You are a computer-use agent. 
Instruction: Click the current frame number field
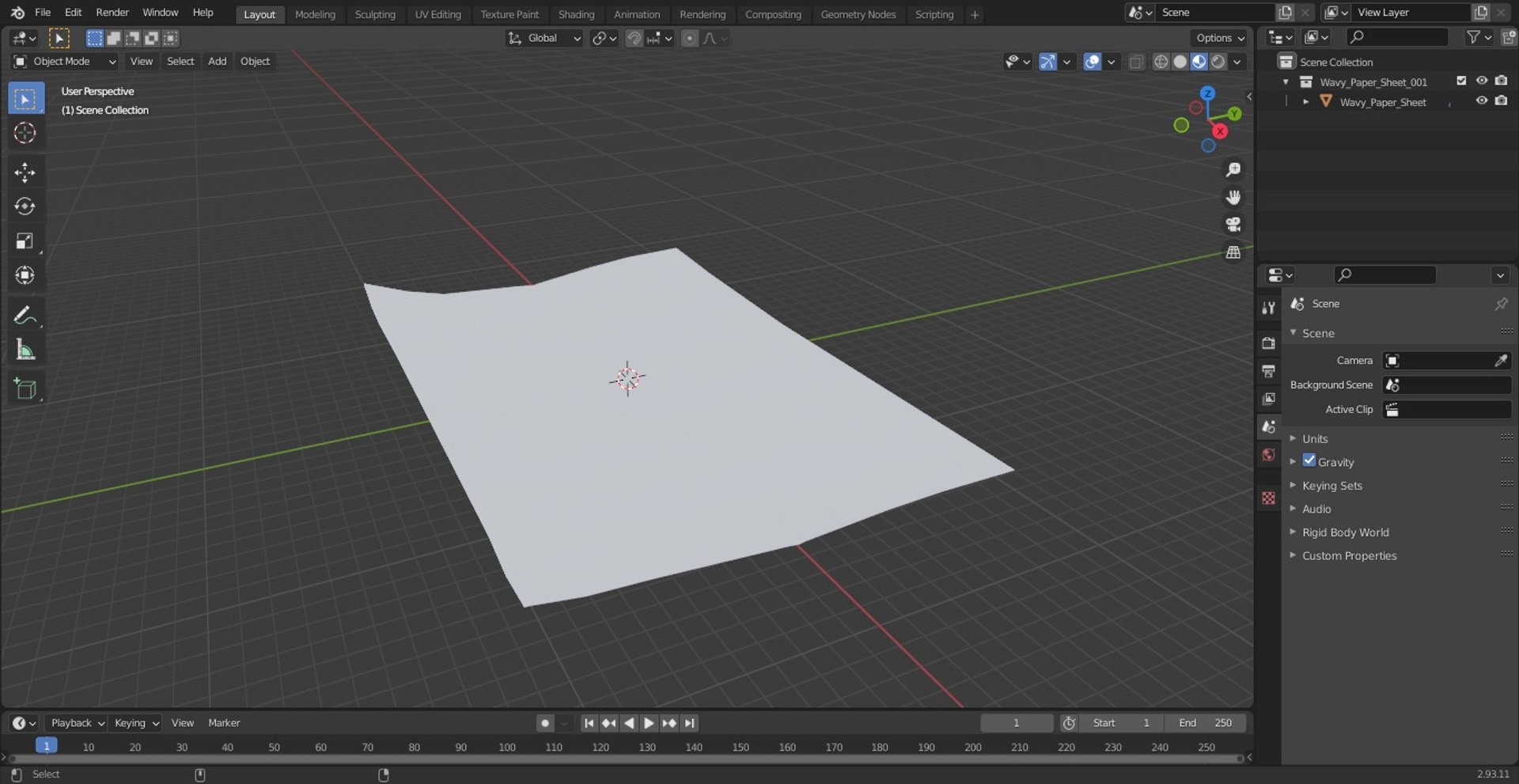(1017, 723)
